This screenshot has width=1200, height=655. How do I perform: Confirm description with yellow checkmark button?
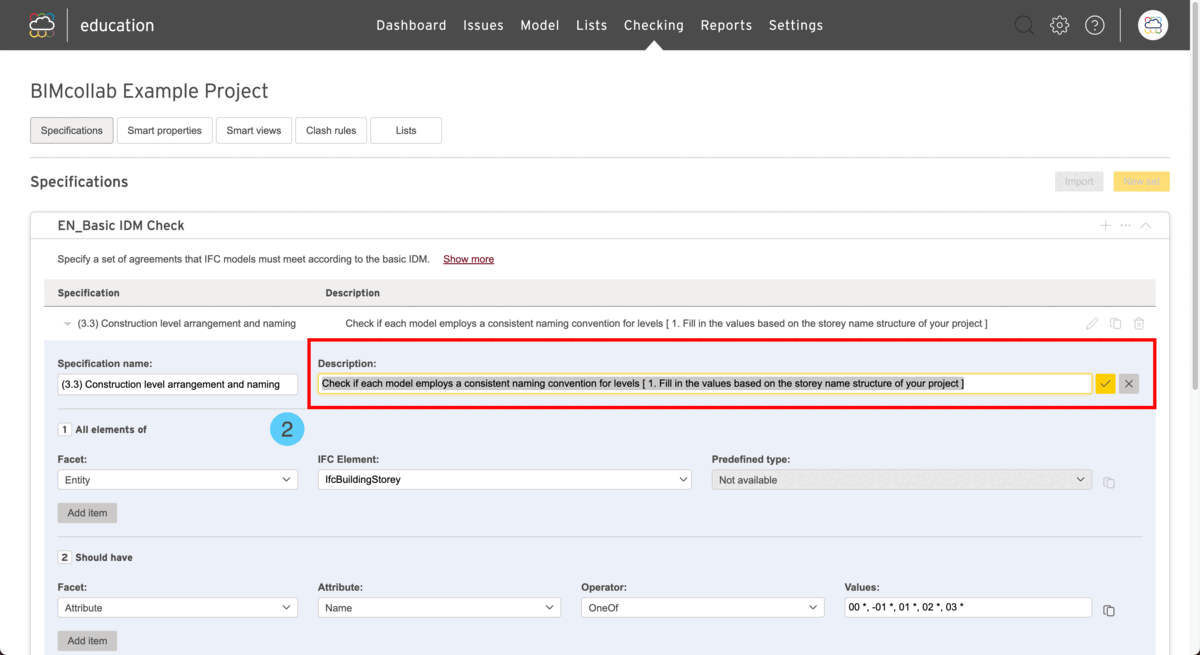coord(1105,384)
